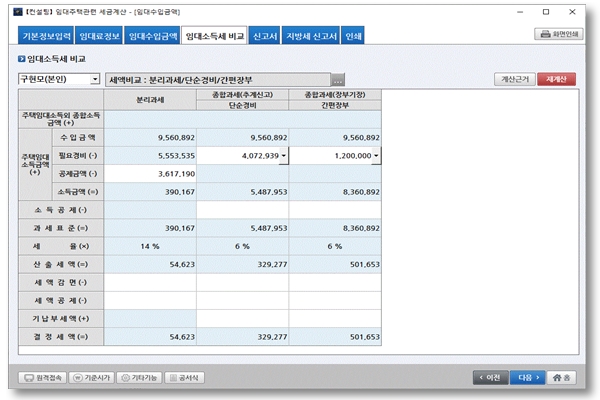Click the 14 % tax rate cell

click(150, 246)
